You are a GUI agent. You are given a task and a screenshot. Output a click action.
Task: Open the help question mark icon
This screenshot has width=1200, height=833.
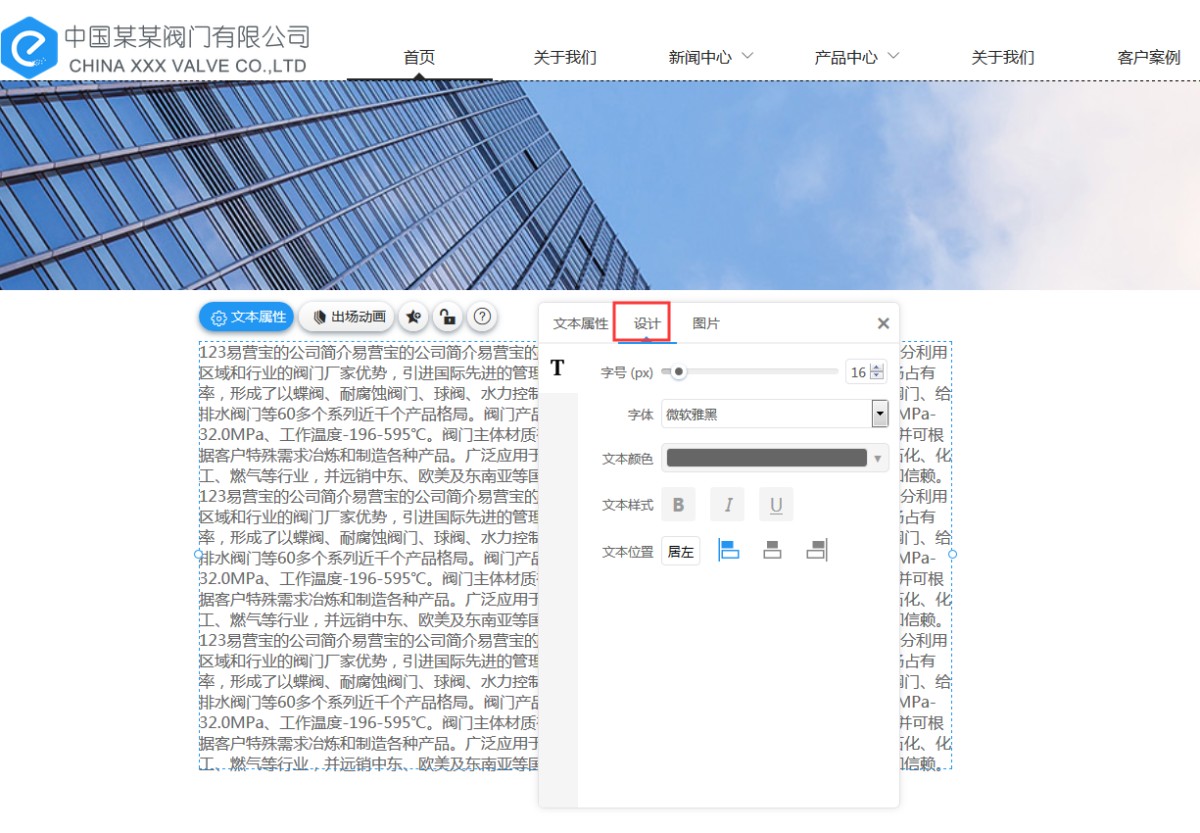coord(482,317)
